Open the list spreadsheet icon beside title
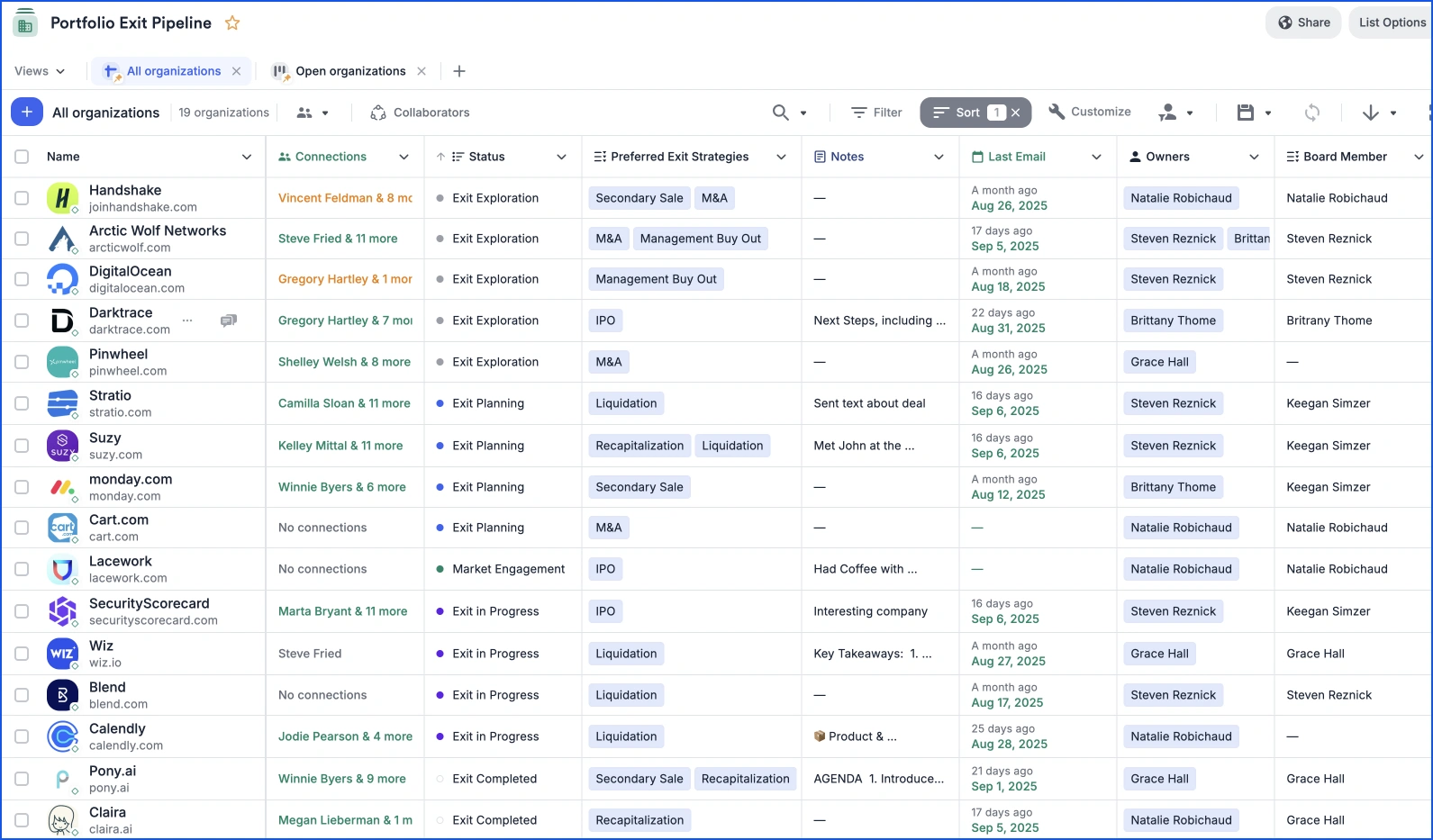 point(25,23)
